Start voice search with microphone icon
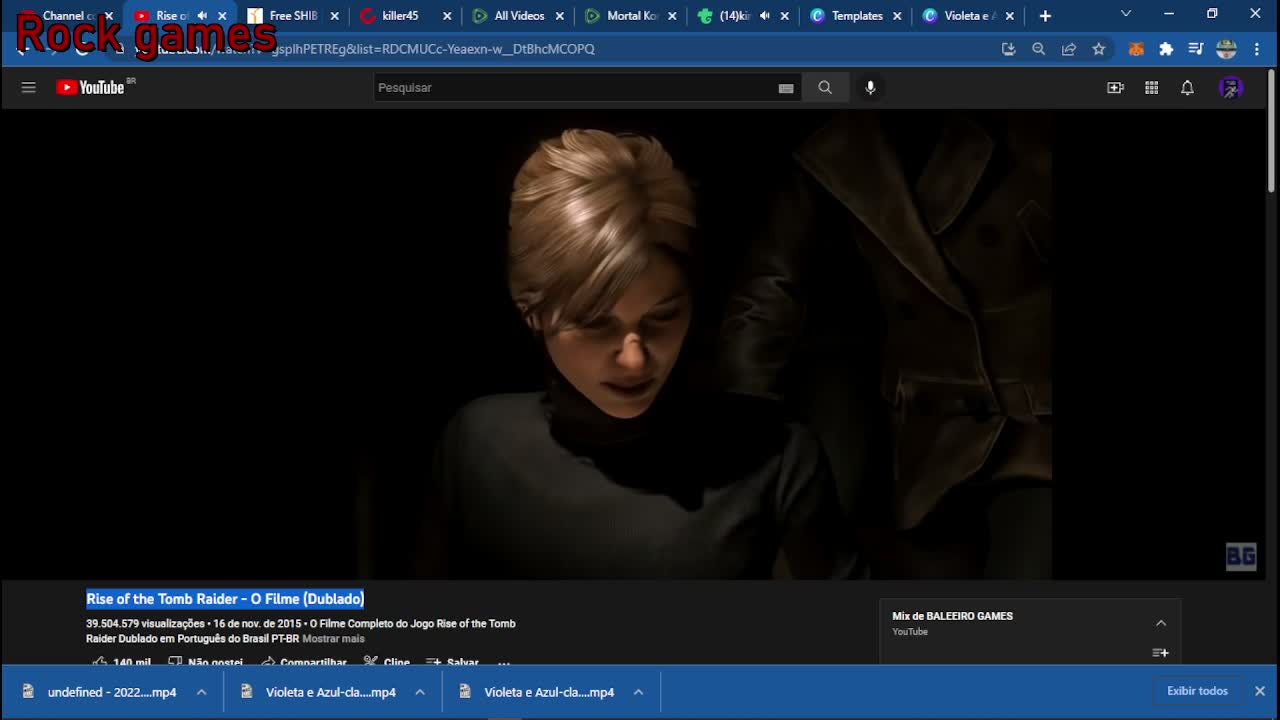1280x720 pixels. tap(870, 88)
